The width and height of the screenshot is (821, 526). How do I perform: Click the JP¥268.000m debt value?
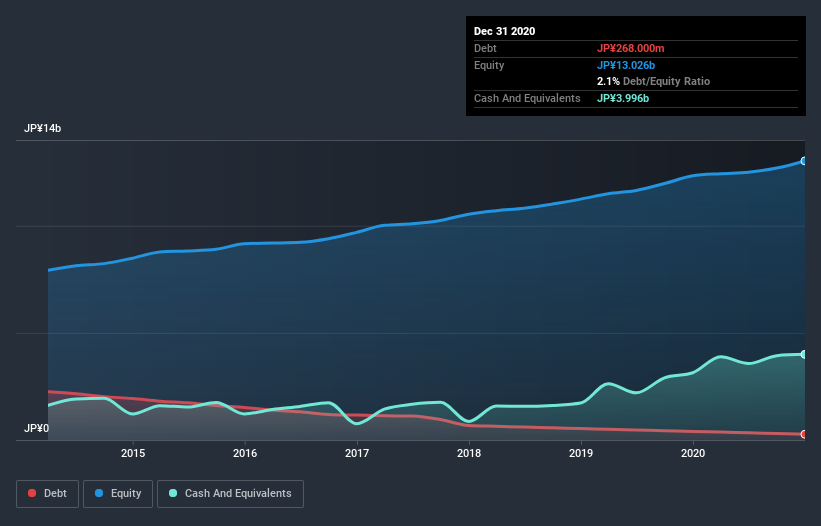coord(630,48)
